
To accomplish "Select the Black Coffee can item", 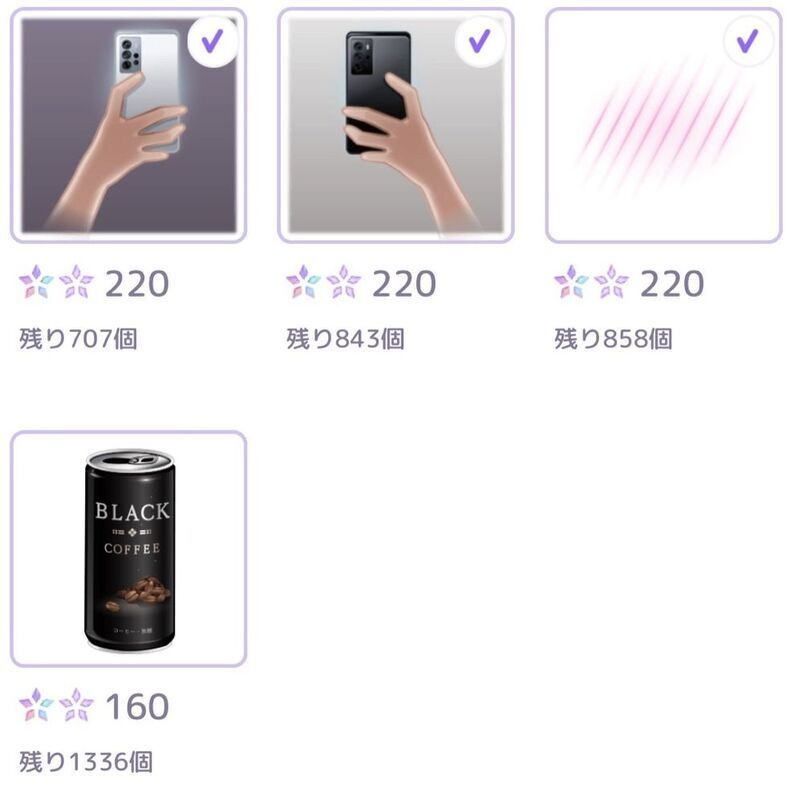I will click(128, 549).
